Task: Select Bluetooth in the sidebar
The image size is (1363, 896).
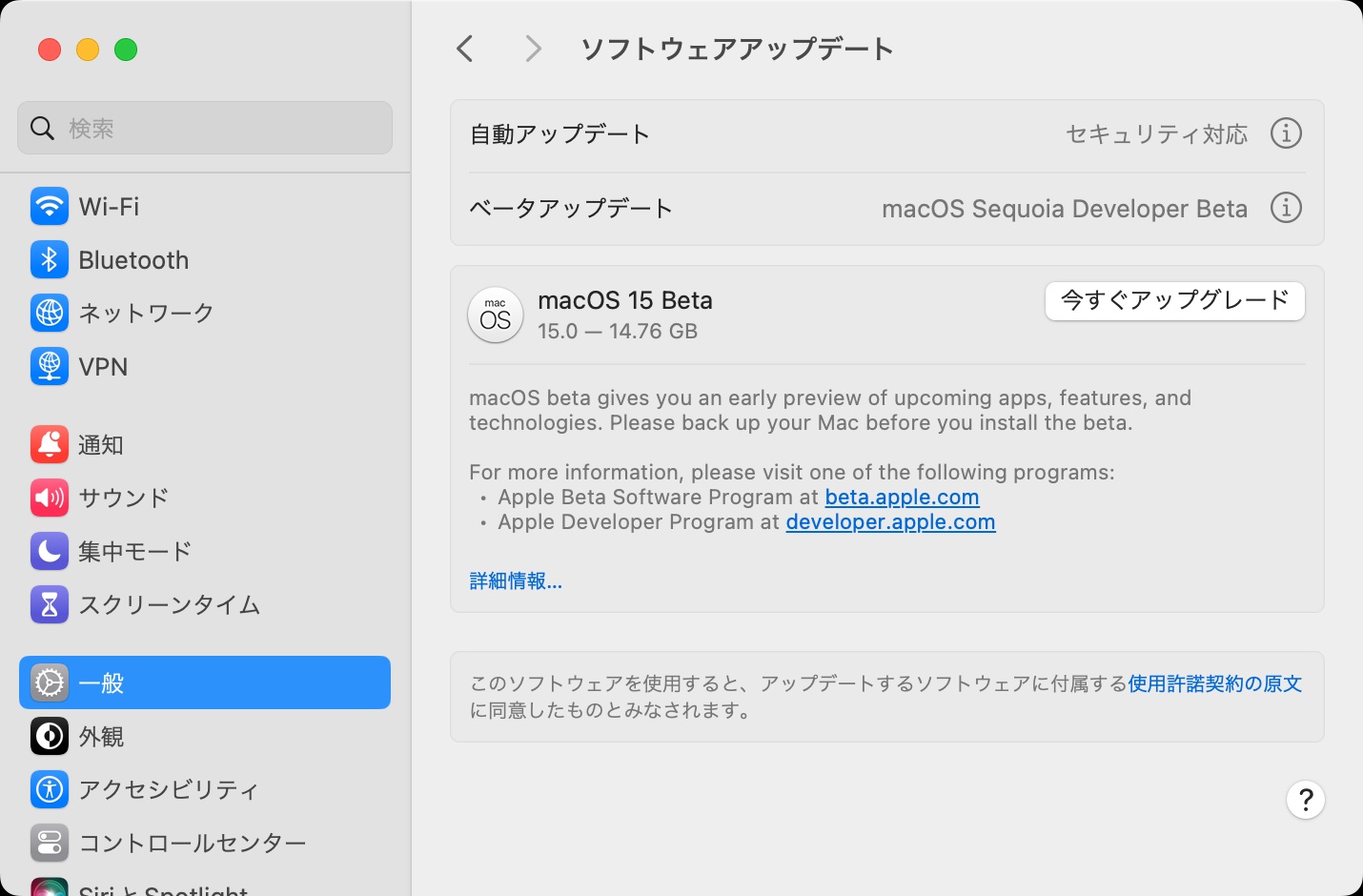Action: [x=205, y=259]
